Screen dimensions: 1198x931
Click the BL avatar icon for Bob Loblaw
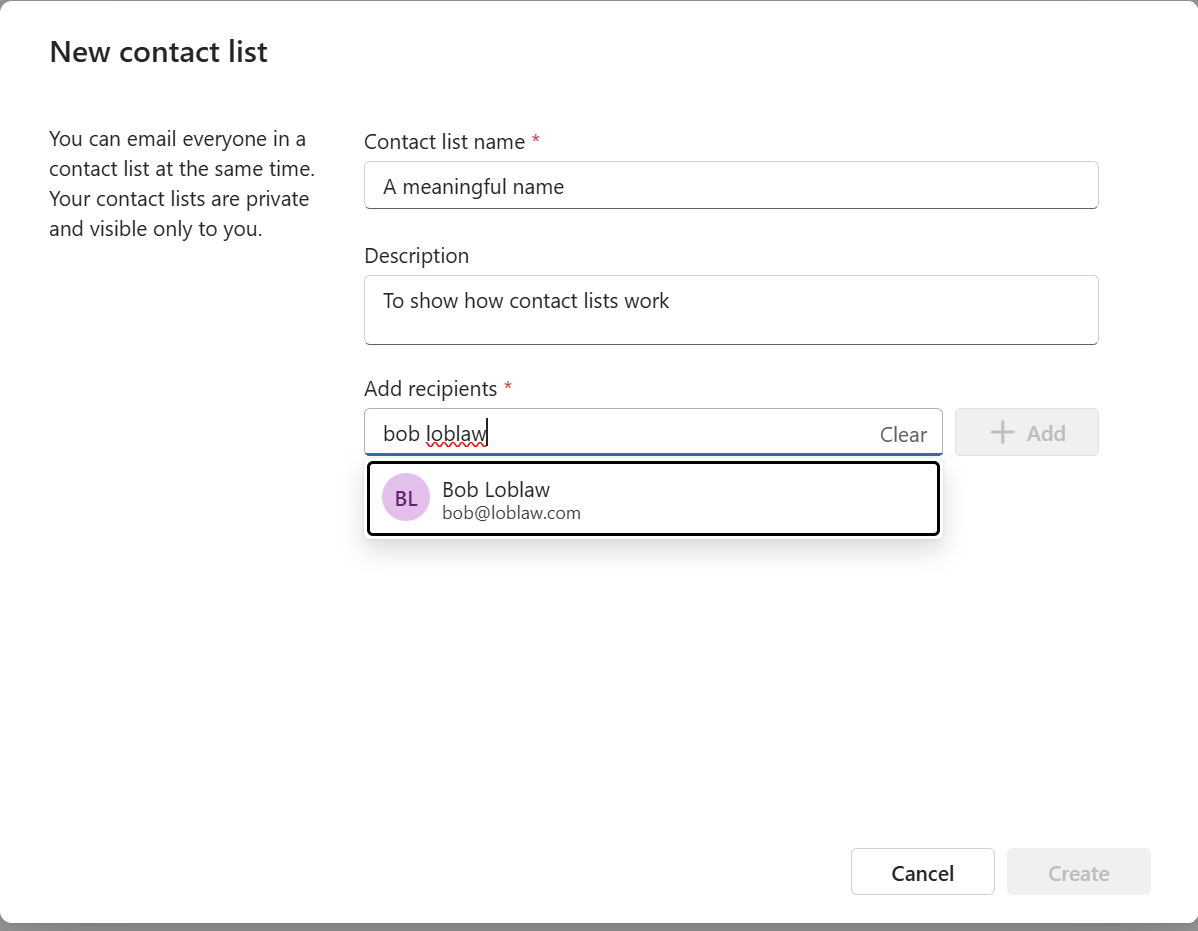(405, 497)
